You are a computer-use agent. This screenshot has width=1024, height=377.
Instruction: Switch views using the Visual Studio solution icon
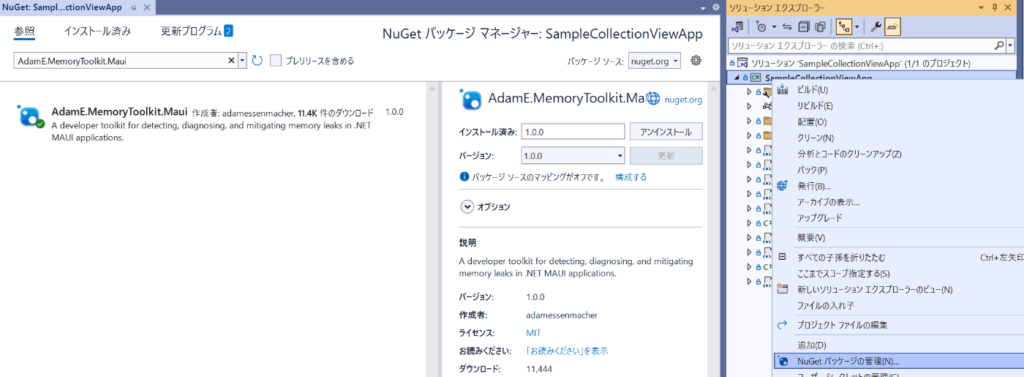pyautogui.click(x=737, y=27)
